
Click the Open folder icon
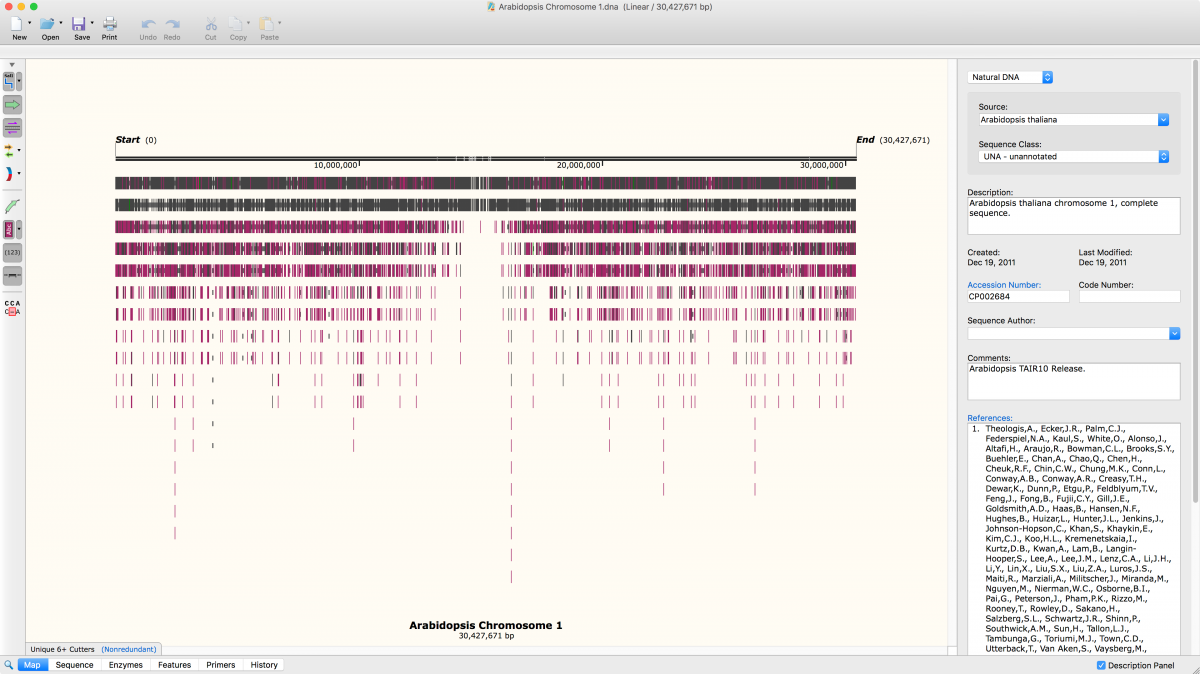47,23
